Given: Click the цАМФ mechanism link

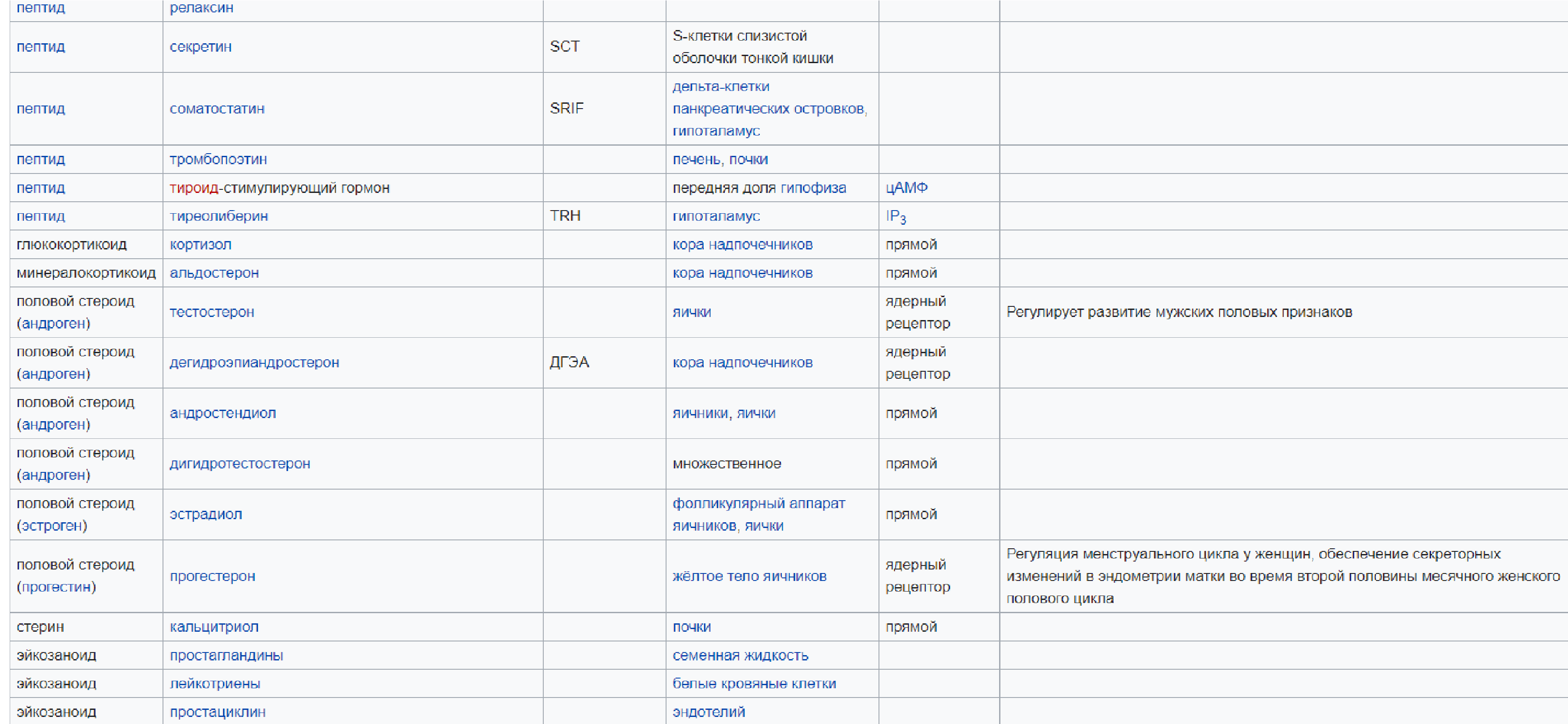Looking at the screenshot, I should coord(906,188).
